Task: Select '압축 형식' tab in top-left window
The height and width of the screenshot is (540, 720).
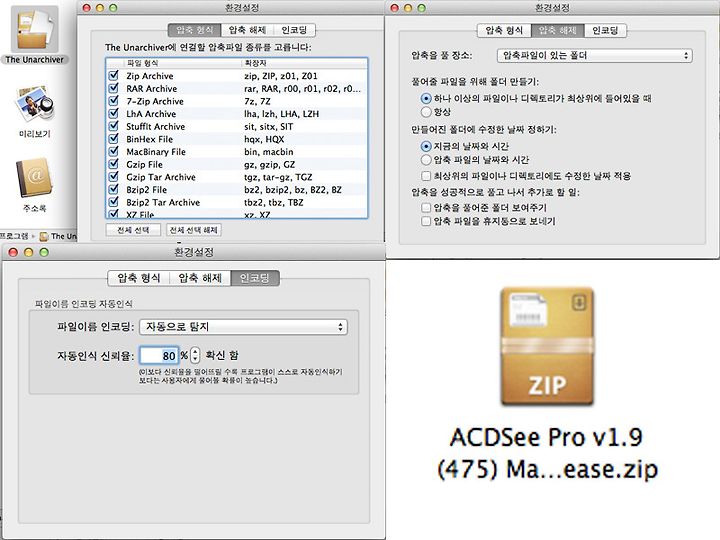Action: coord(195,30)
